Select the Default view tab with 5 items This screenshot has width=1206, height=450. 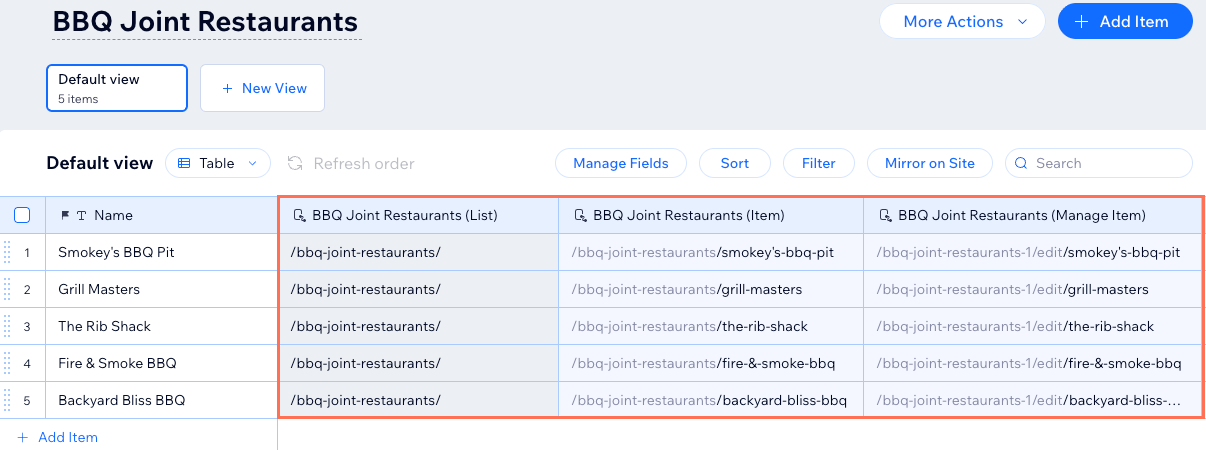(117, 87)
